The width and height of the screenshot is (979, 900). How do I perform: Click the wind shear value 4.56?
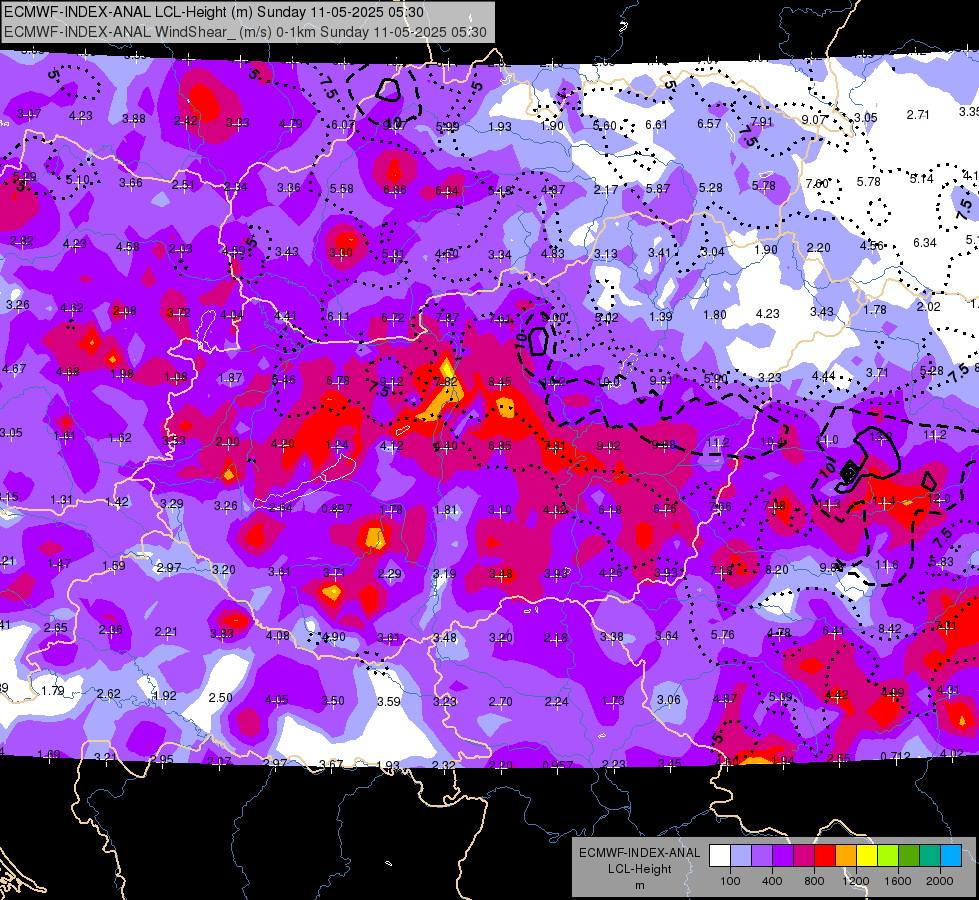[871, 245]
